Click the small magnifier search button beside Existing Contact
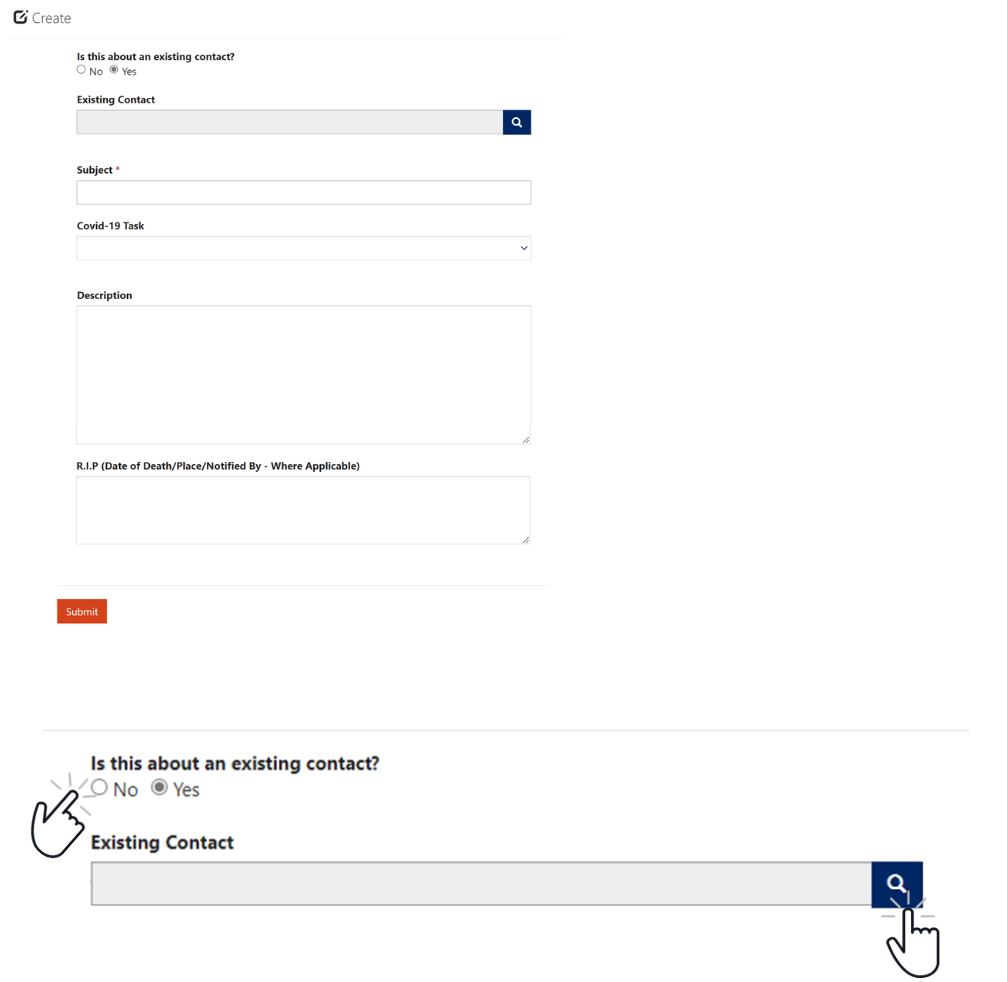The height and width of the screenshot is (982, 1007). point(516,122)
